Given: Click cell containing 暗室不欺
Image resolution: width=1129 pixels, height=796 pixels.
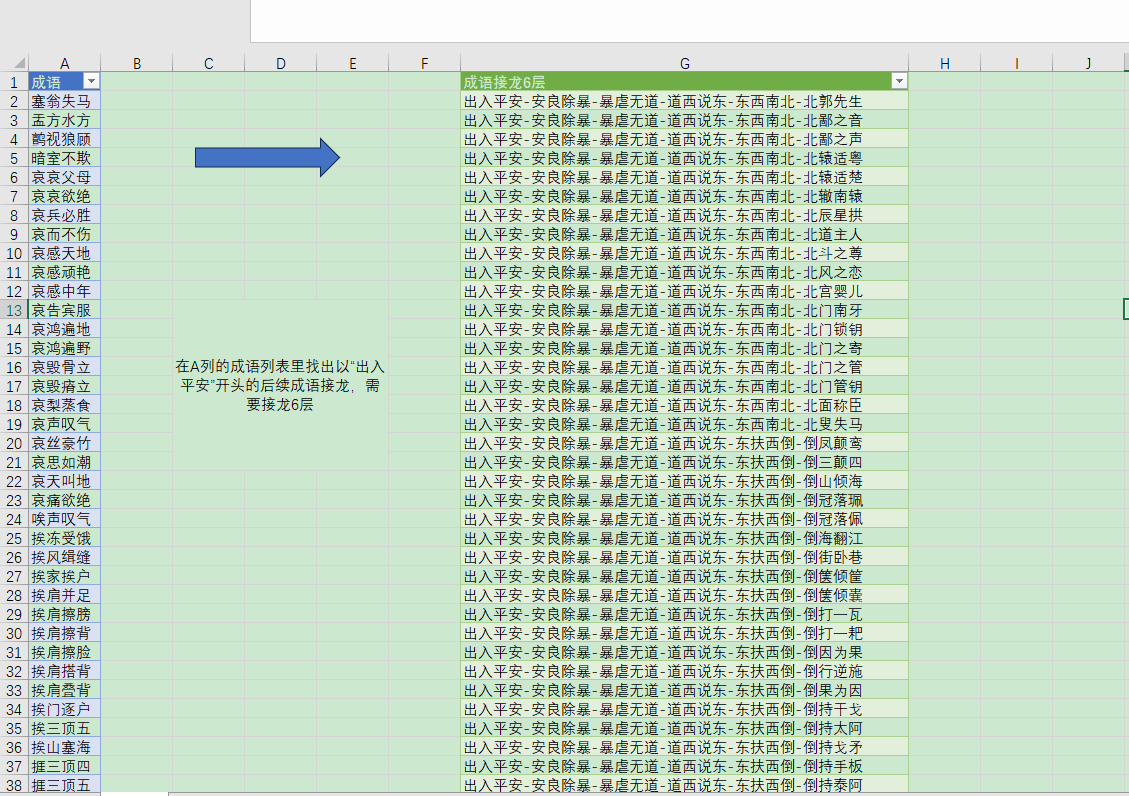Looking at the screenshot, I should pyautogui.click(x=64, y=158).
